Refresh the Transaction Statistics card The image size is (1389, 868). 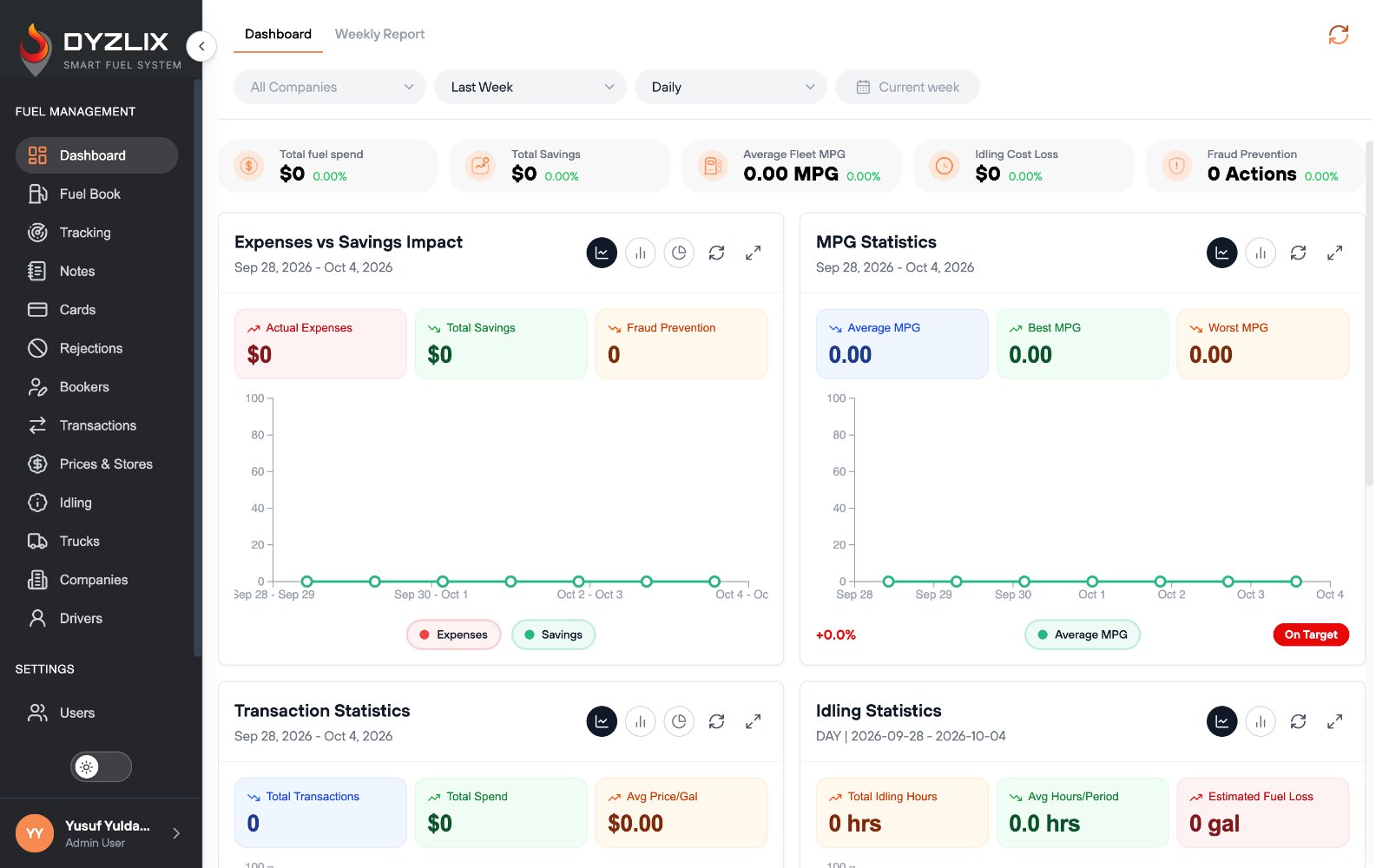coord(716,721)
